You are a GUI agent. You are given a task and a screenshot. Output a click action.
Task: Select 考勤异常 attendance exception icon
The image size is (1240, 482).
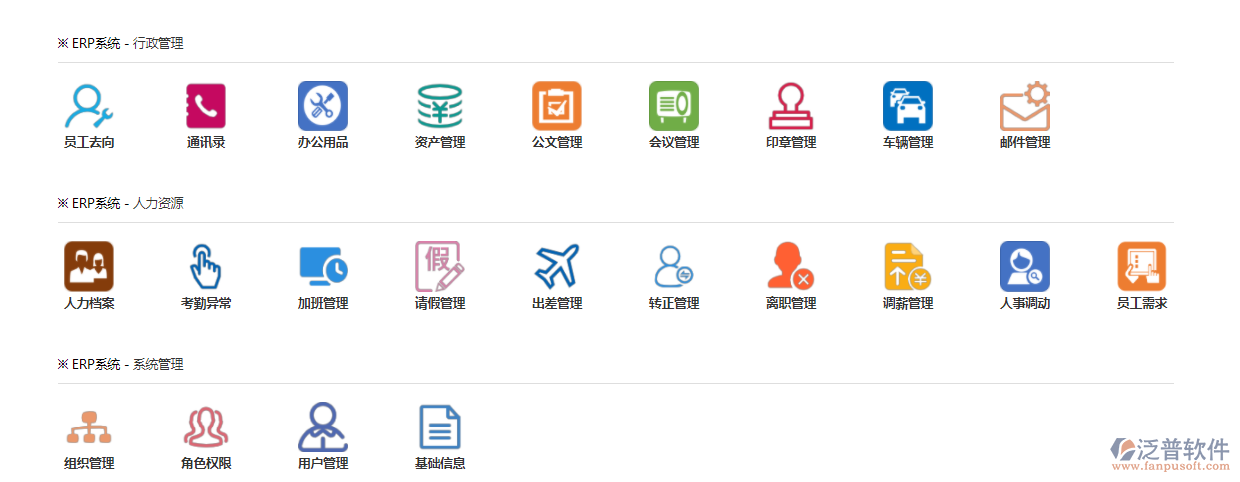point(206,266)
